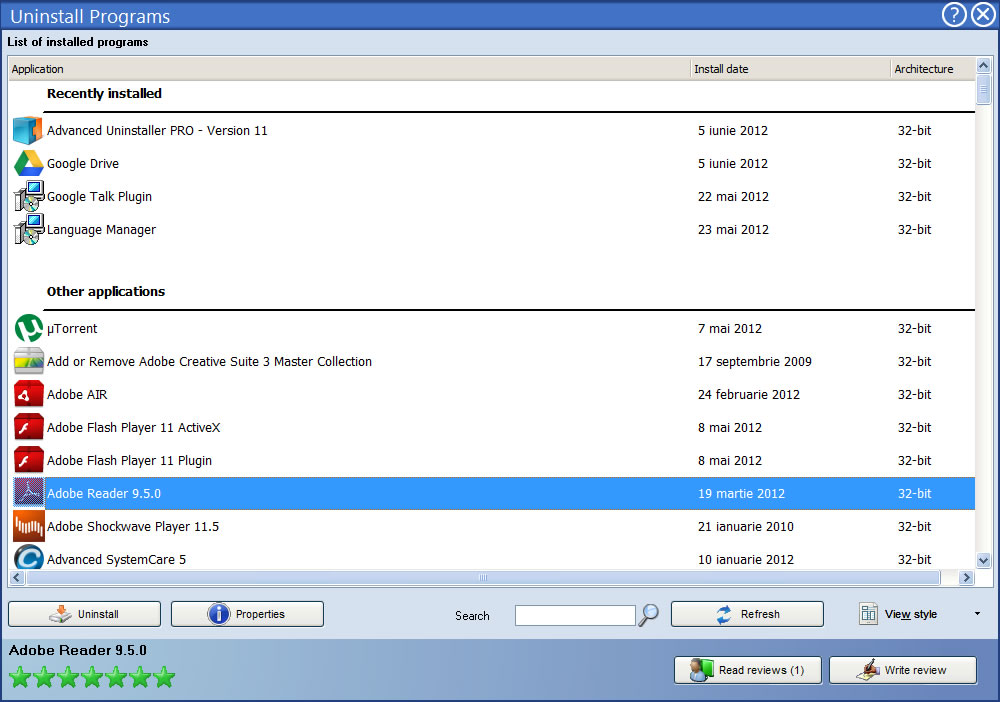Select the highlighted Adobe Reader 9.5.0 row
Viewport: 1000px width, 702px height.
pos(492,494)
